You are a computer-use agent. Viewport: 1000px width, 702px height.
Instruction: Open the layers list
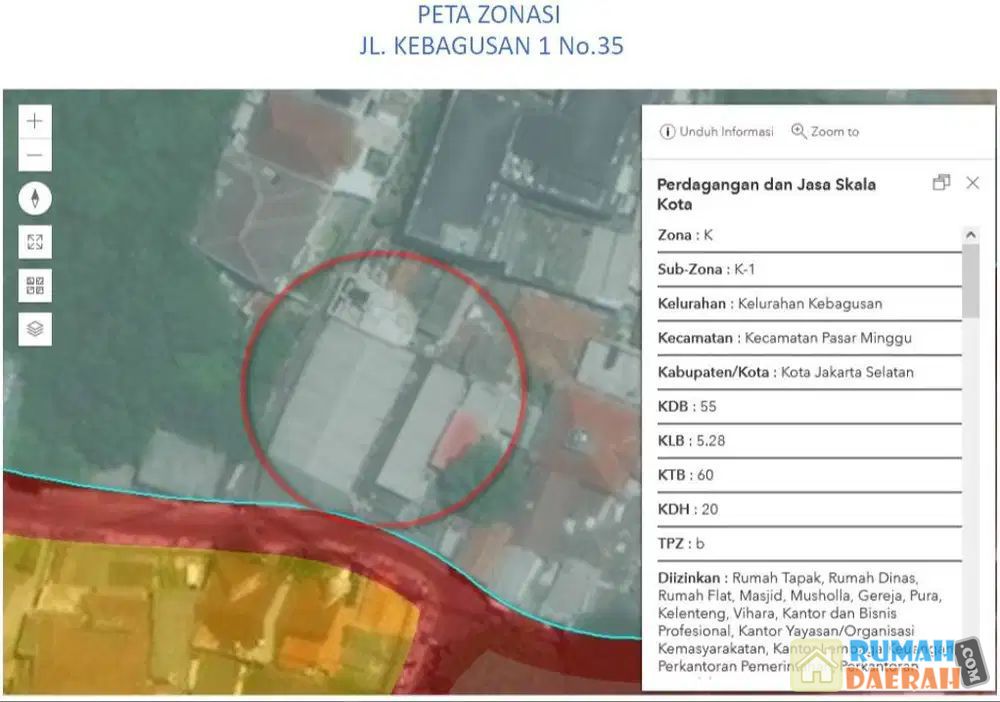coord(35,329)
